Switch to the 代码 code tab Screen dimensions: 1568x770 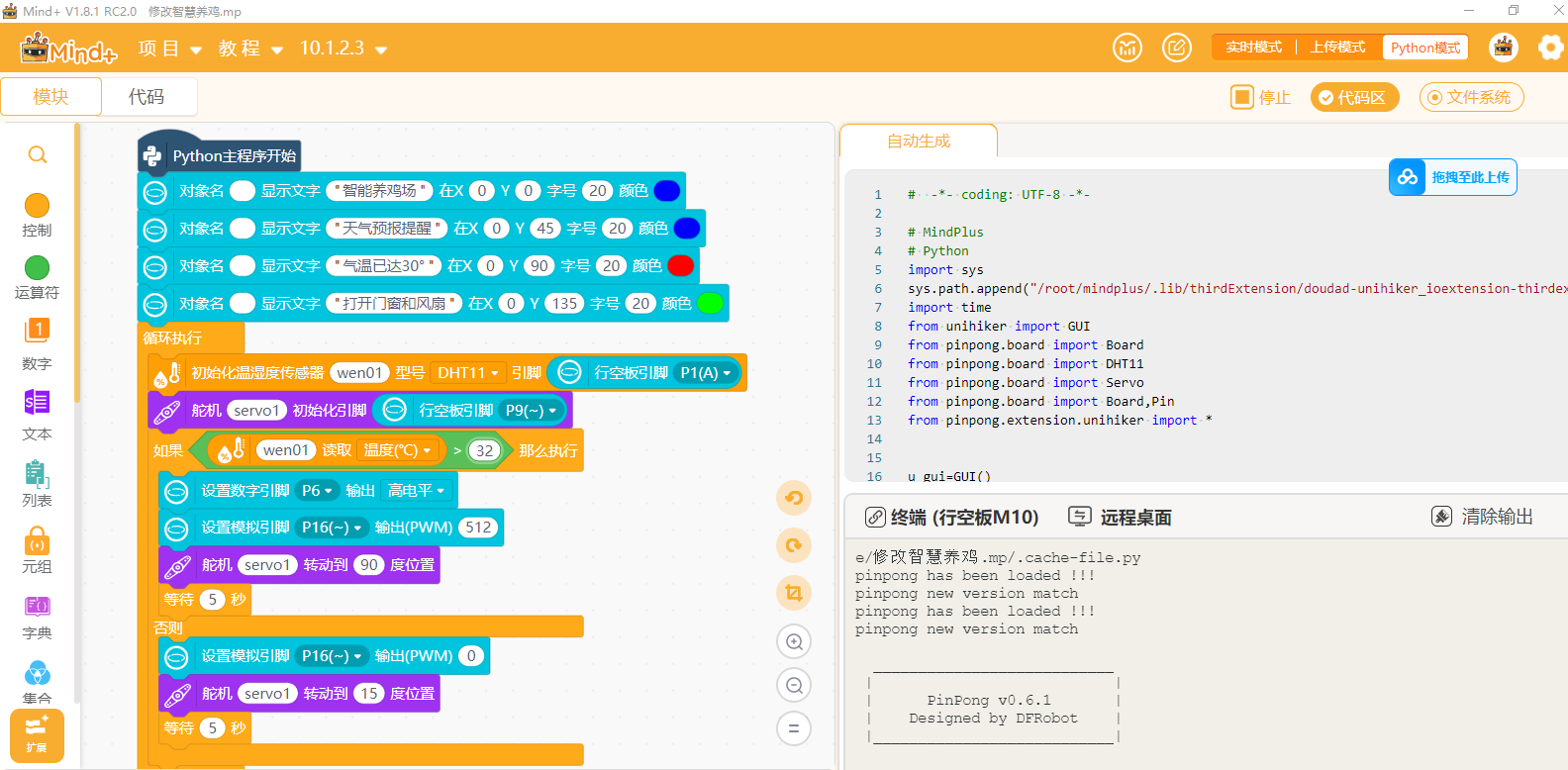[147, 97]
